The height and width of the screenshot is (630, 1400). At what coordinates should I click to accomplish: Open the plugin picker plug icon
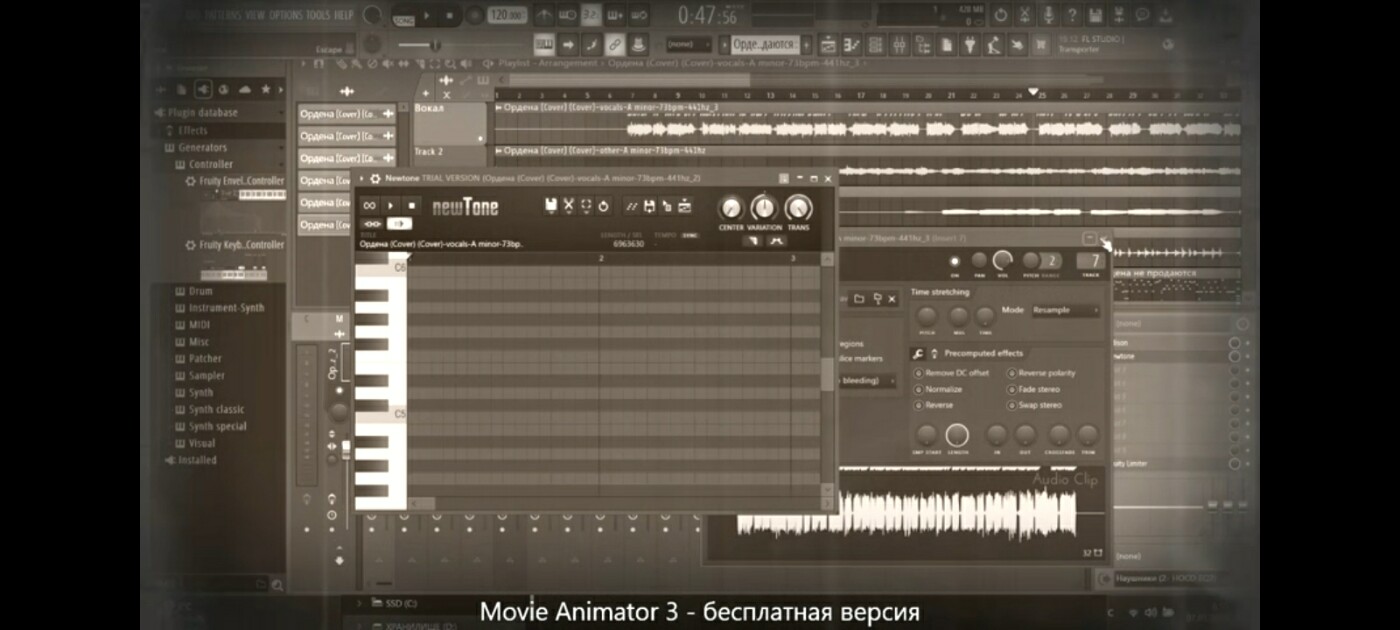(970, 46)
